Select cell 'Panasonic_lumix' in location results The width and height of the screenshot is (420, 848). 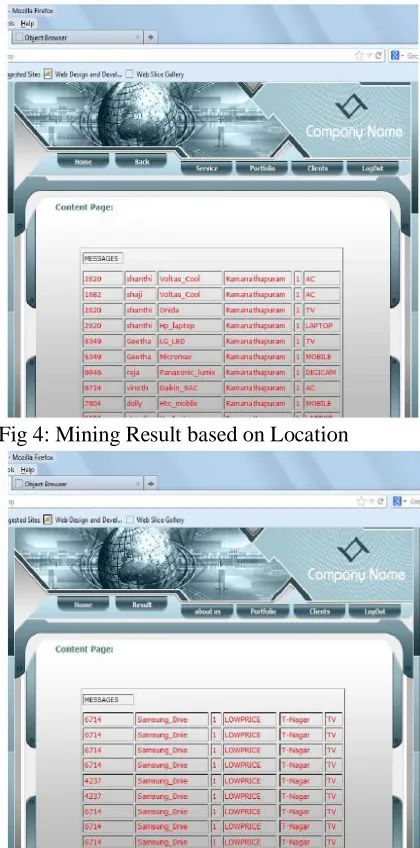[190, 373]
